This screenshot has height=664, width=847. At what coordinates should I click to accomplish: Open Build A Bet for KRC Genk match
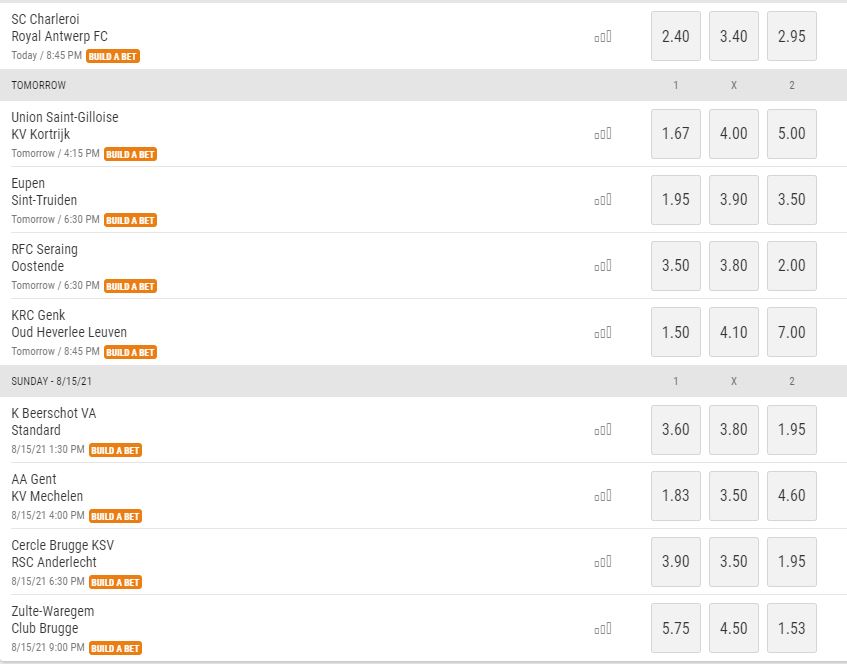pyautogui.click(x=130, y=352)
